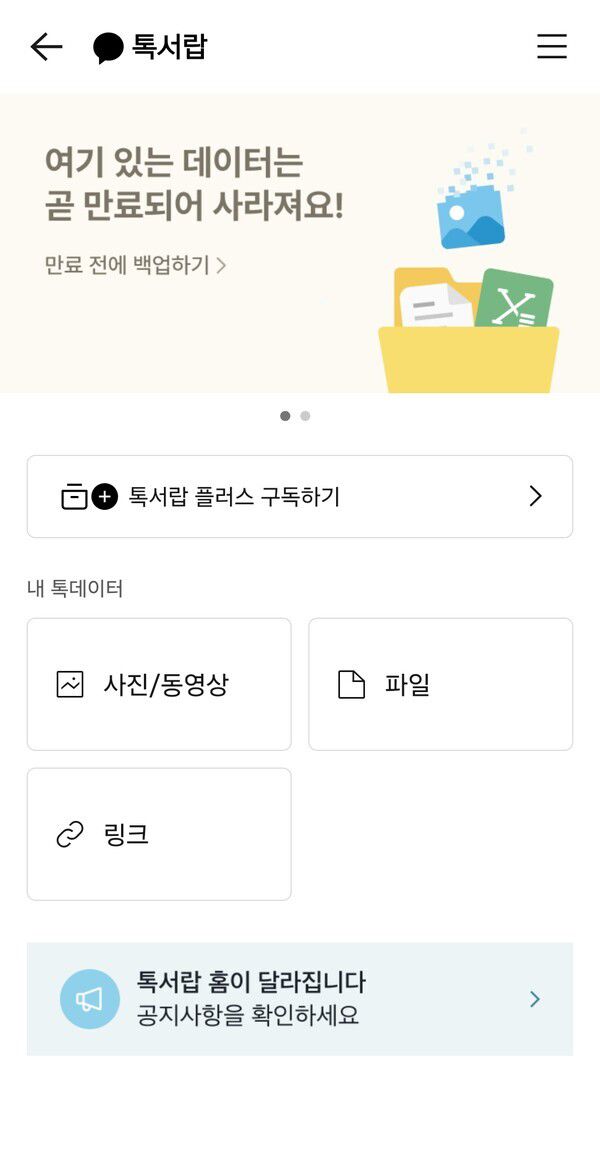
Task: Open 톡서랍 홈이 달라집니다 notice
Action: (x=251, y=998)
